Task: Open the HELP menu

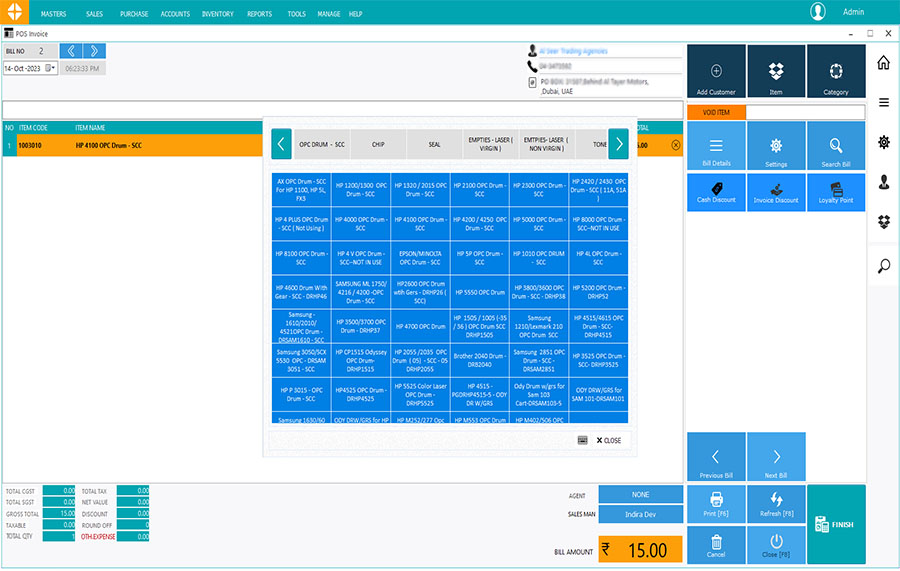Action: (x=355, y=14)
